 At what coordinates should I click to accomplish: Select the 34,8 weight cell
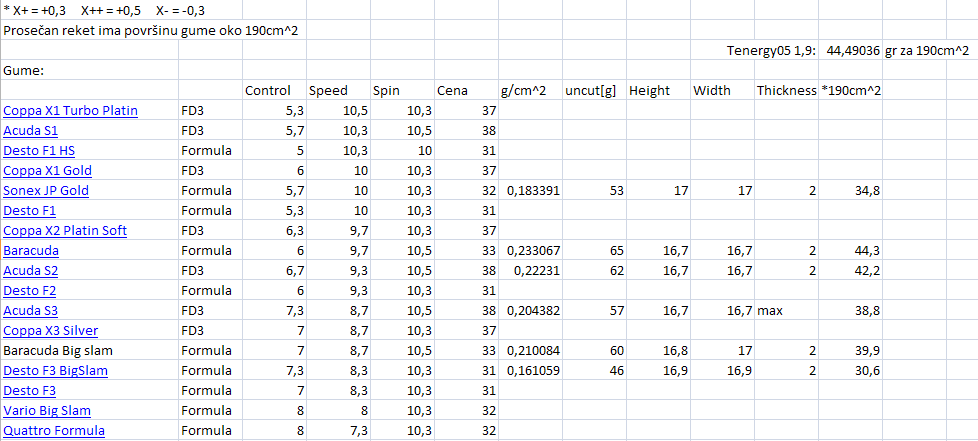pyautogui.click(x=850, y=191)
